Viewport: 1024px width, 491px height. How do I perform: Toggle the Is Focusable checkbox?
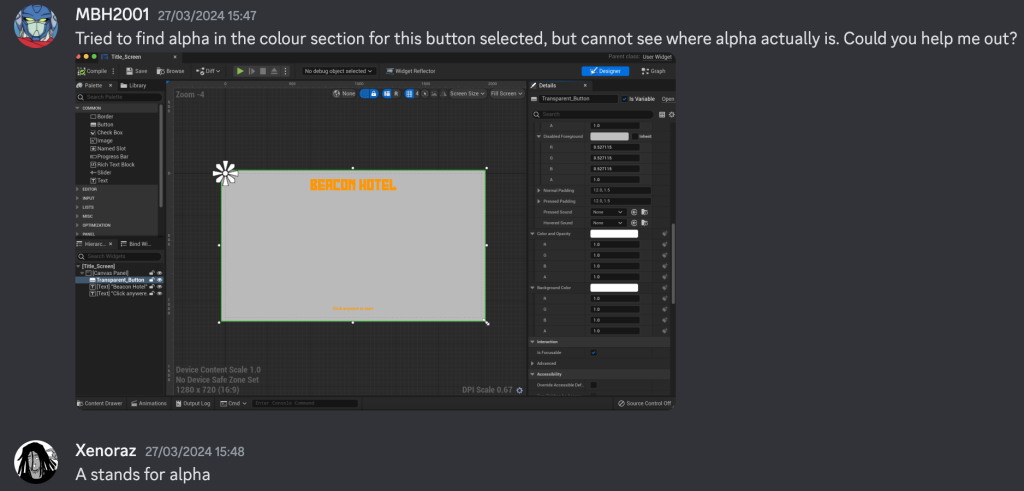pyautogui.click(x=594, y=352)
